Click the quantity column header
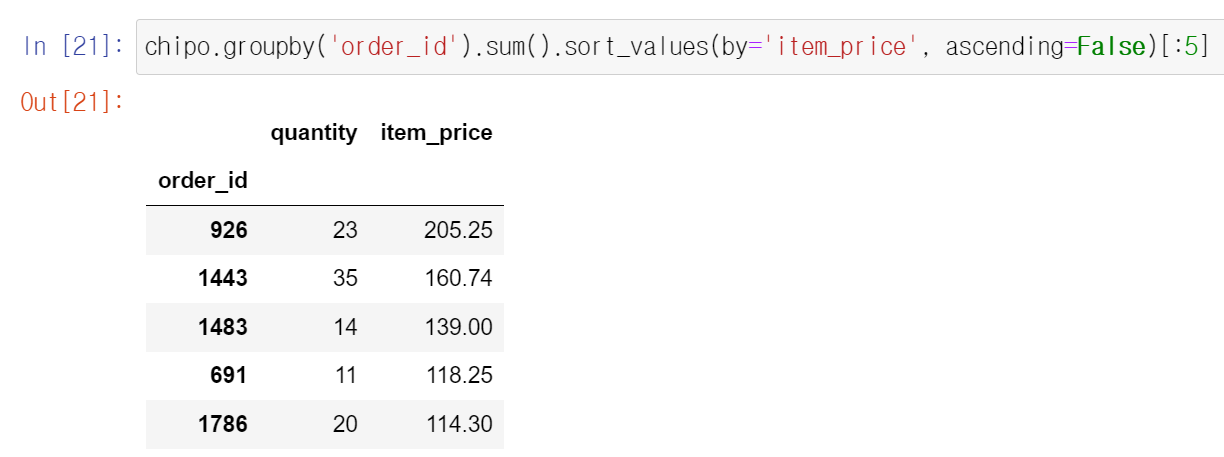This screenshot has height=457, width=1224. [x=314, y=133]
